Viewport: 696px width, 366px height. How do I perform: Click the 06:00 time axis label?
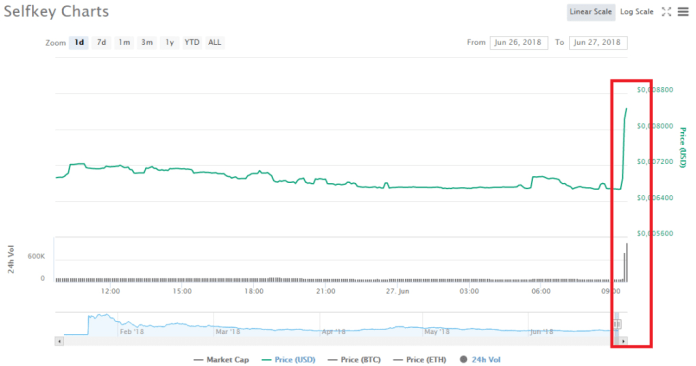coord(541,291)
